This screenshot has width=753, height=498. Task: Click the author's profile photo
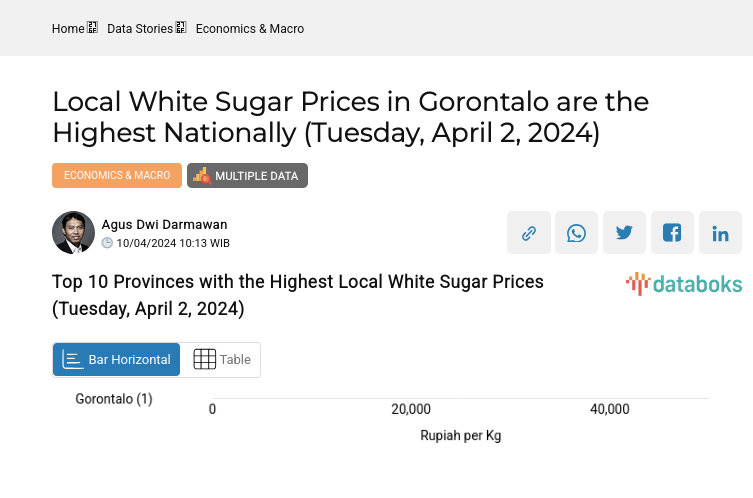click(x=73, y=233)
